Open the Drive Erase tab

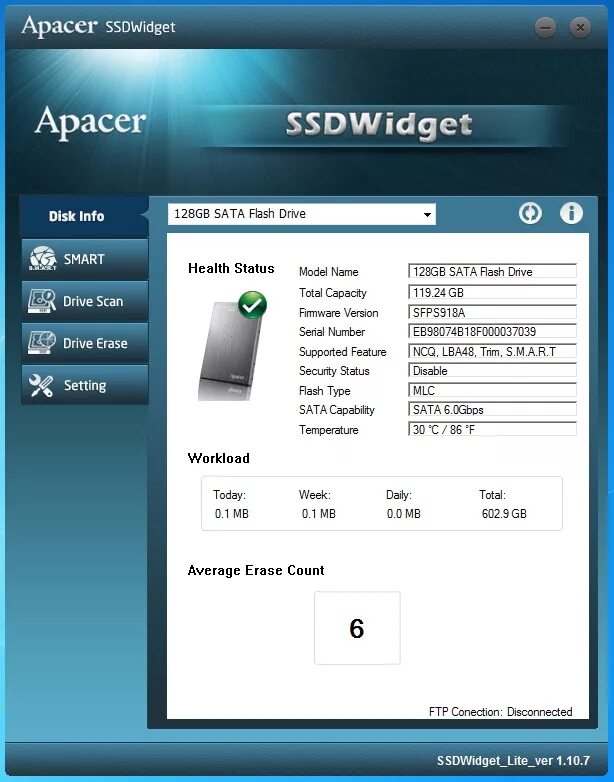(85, 343)
